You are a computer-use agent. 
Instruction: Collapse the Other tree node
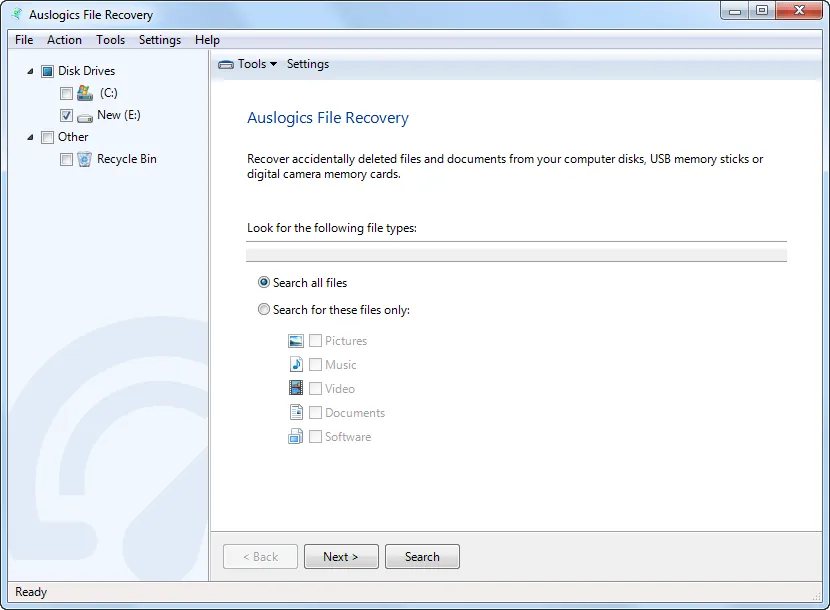pos(30,137)
